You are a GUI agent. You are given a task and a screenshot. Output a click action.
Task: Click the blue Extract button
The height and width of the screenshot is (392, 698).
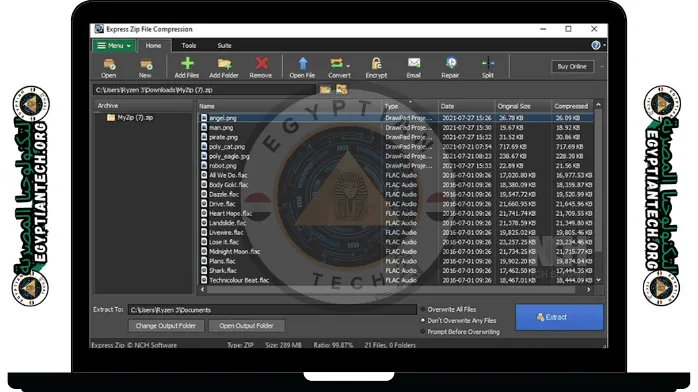point(559,317)
